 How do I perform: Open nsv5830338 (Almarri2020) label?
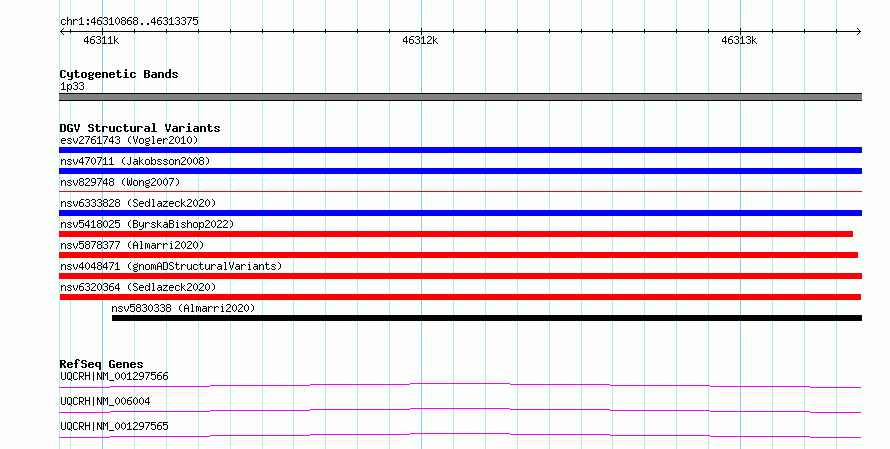click(x=183, y=308)
